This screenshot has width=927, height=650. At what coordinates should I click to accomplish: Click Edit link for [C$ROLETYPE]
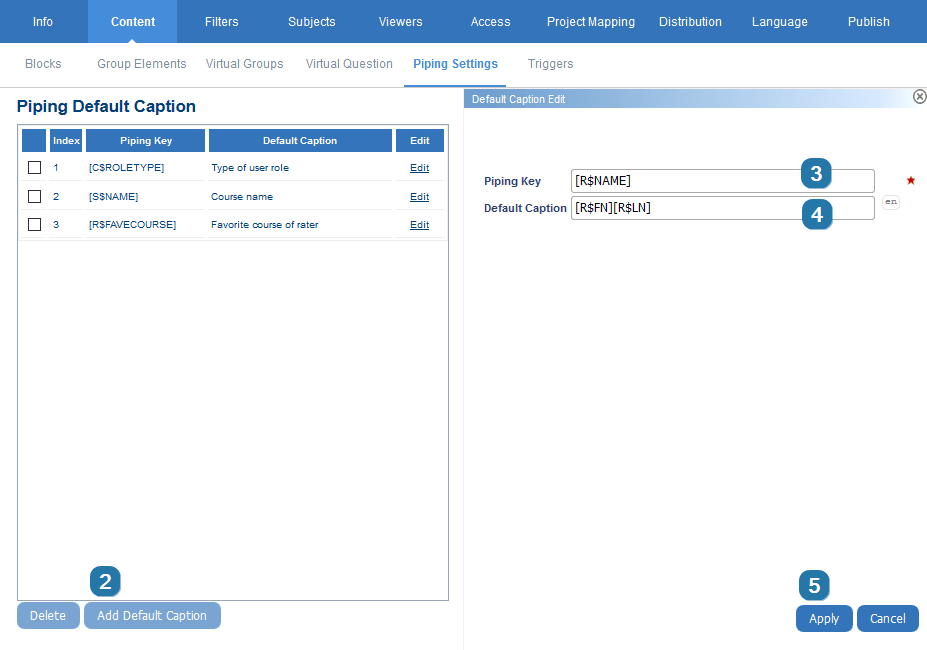[x=419, y=168]
